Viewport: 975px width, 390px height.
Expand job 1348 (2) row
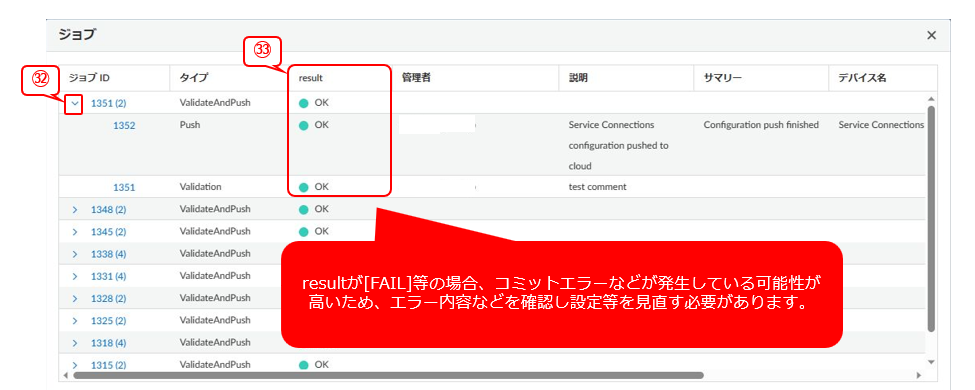pos(75,210)
